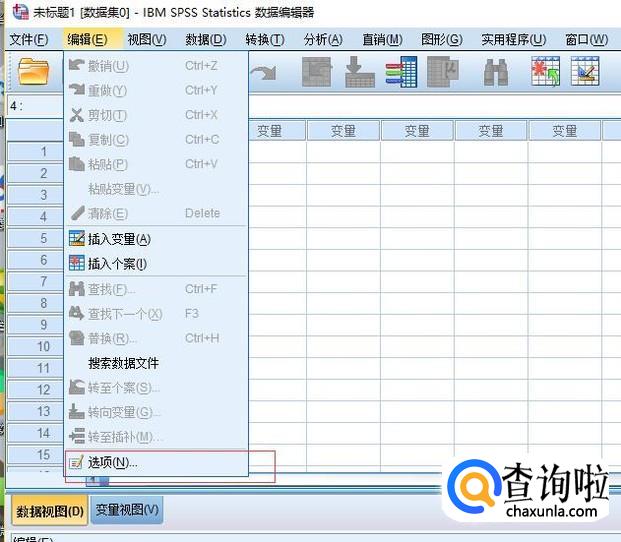
Task: Click the greyed 替换(R)... menu entry
Action: click(156, 339)
